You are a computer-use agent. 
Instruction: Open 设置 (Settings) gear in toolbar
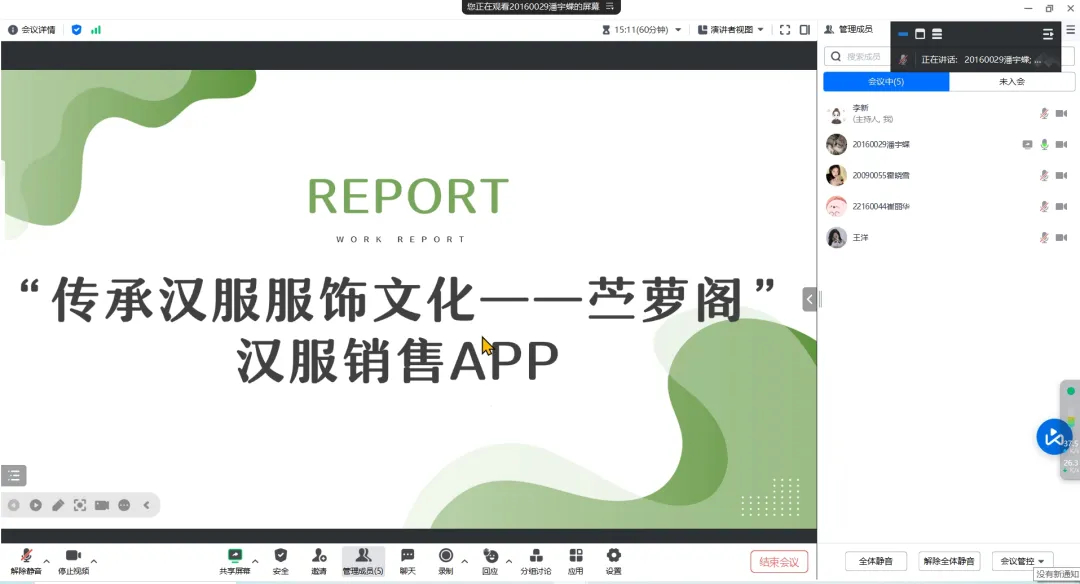point(613,557)
